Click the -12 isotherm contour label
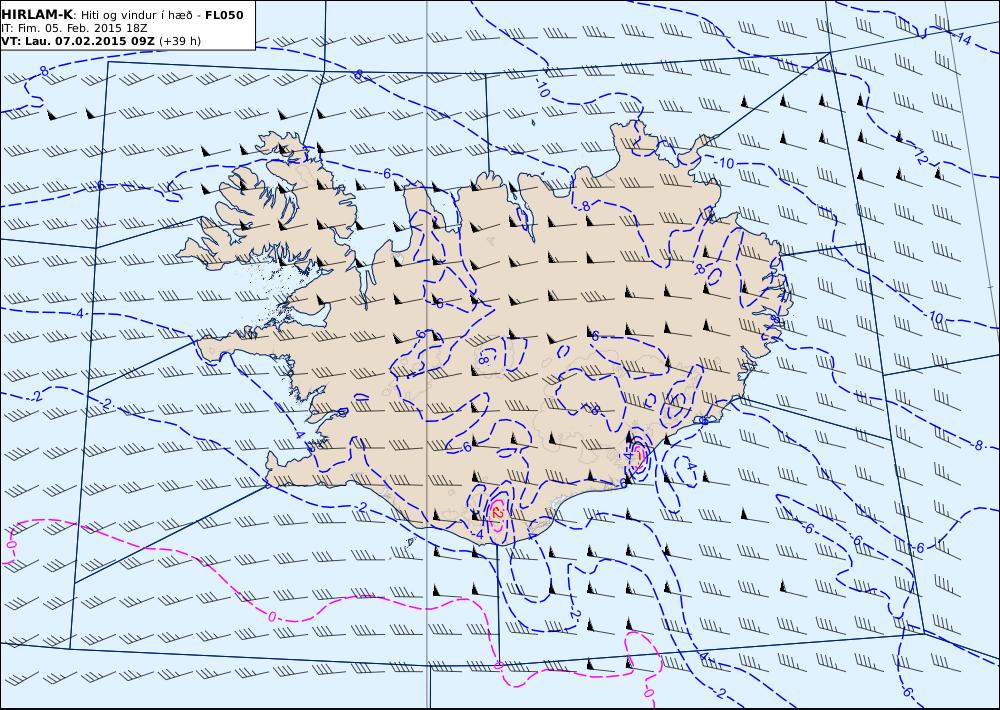1000x710 pixels. tap(922, 156)
